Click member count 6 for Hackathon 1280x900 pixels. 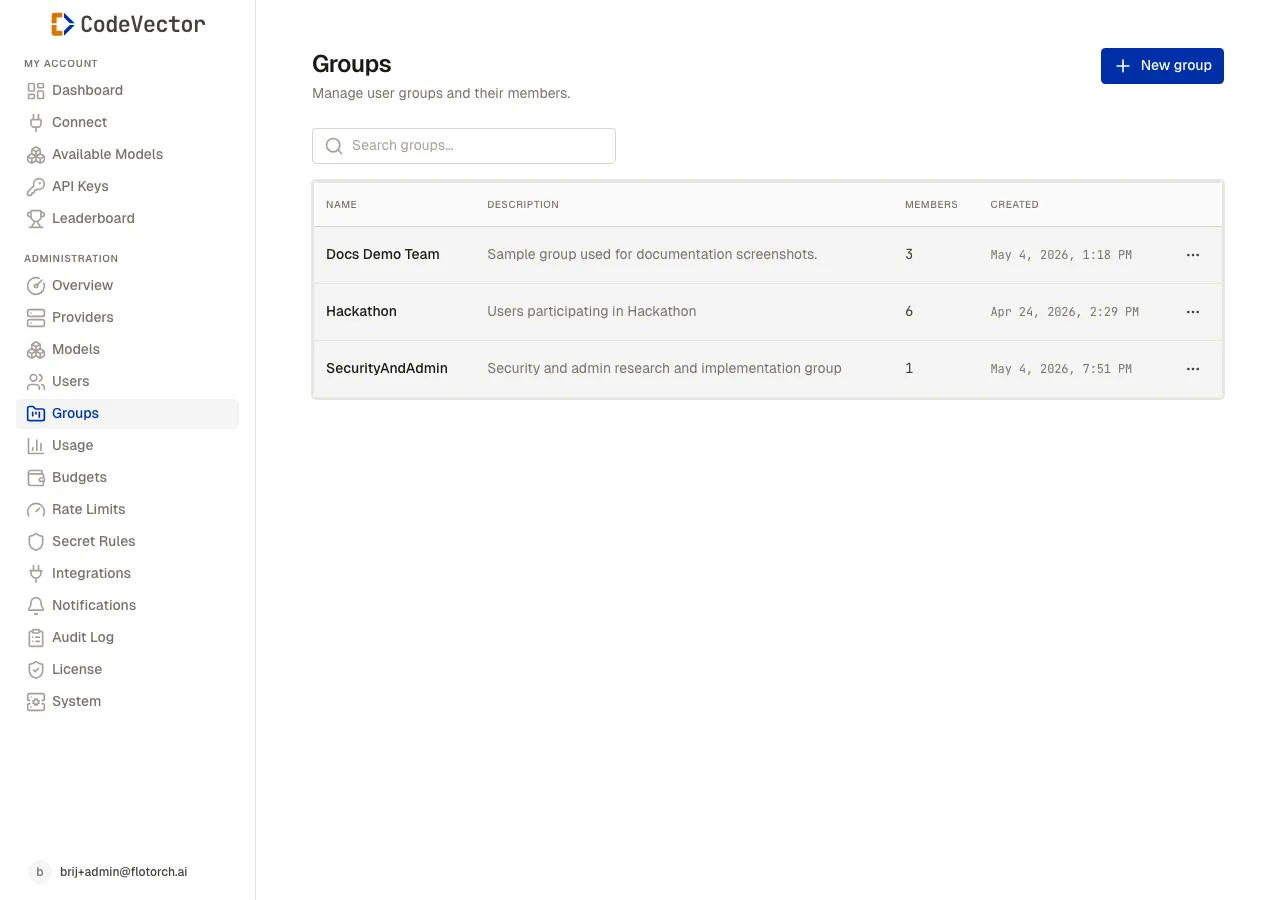(909, 312)
